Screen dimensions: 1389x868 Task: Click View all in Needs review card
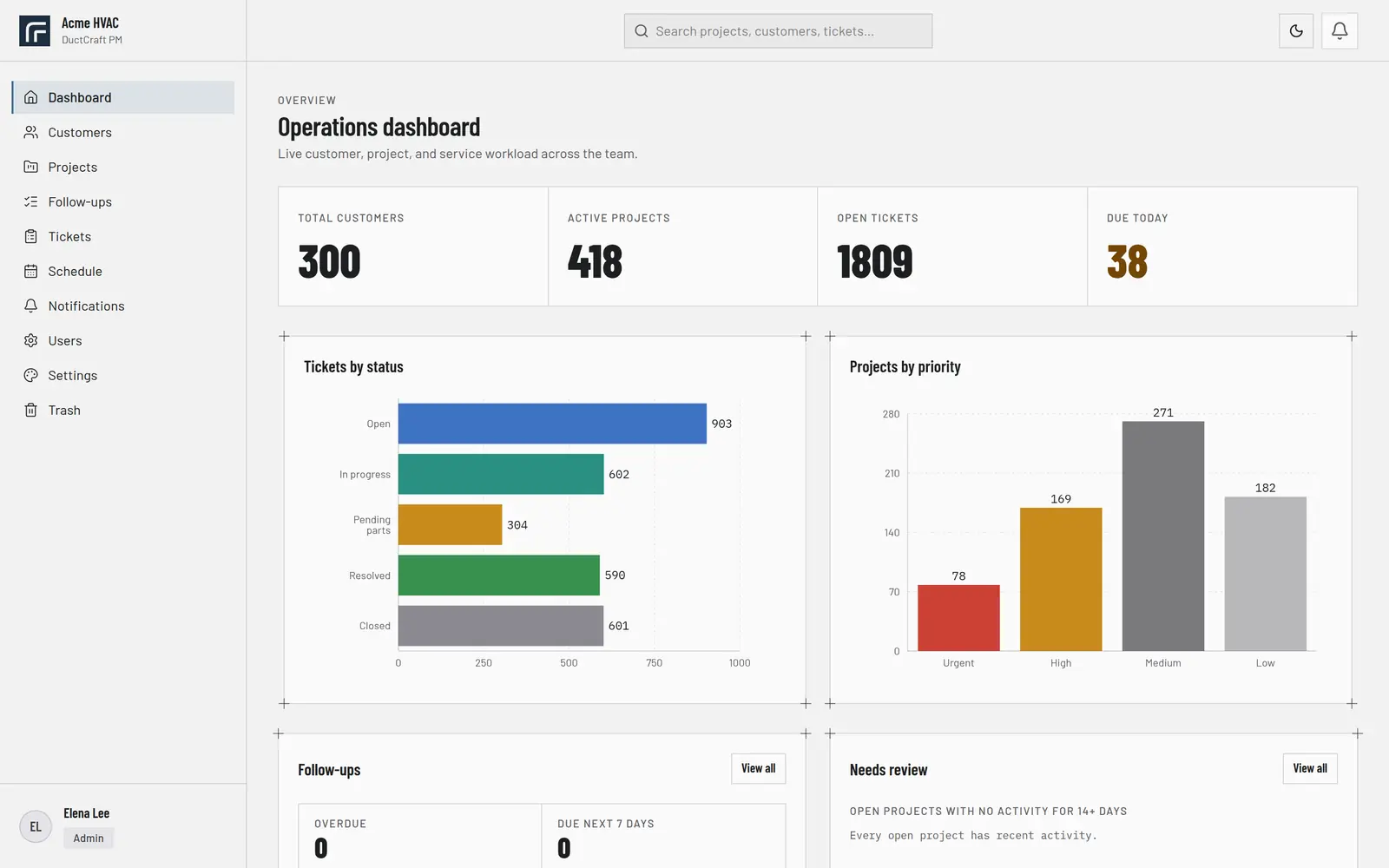click(x=1310, y=768)
